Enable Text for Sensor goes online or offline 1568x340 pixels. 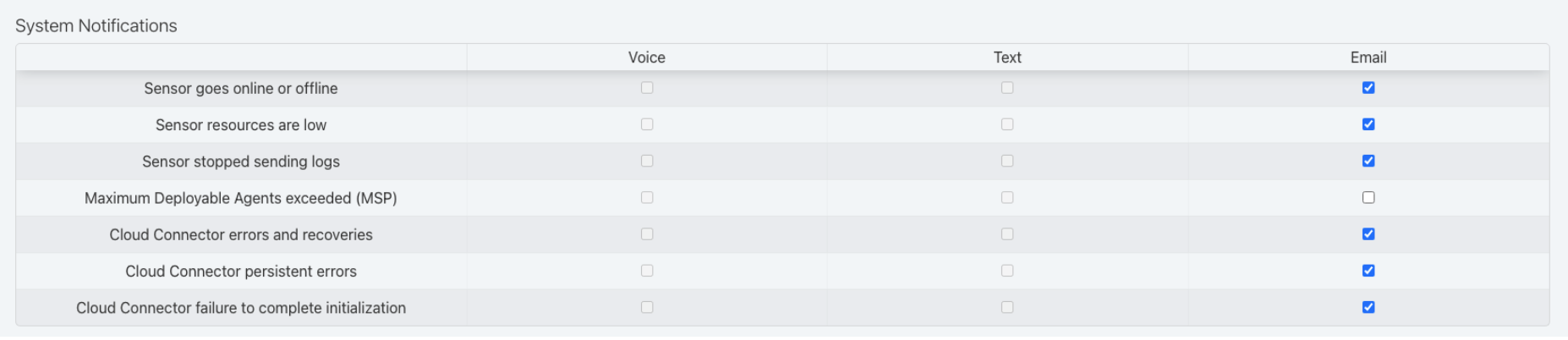pyautogui.click(x=1007, y=88)
